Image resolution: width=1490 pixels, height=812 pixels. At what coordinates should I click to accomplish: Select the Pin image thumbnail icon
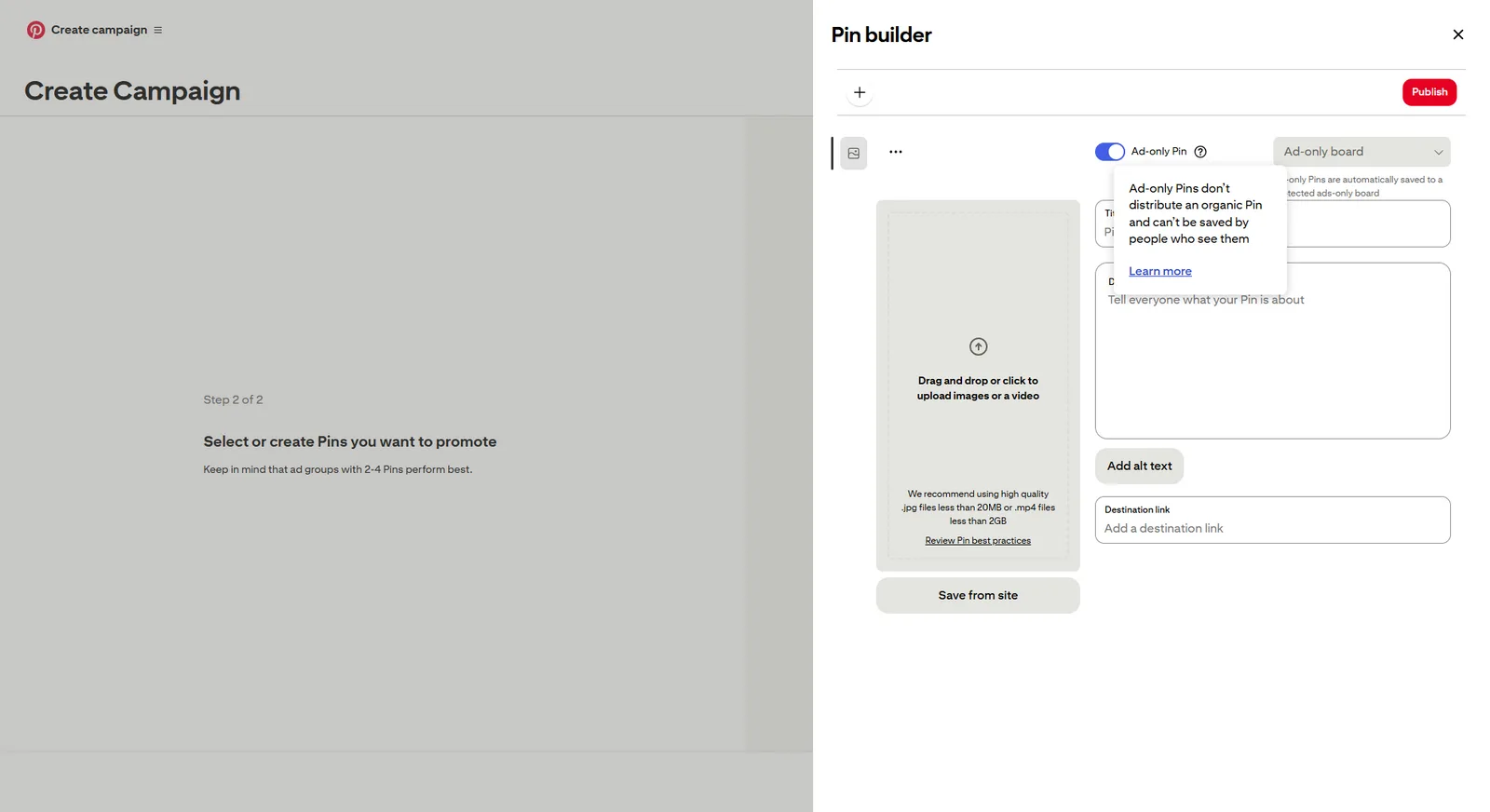pos(854,153)
